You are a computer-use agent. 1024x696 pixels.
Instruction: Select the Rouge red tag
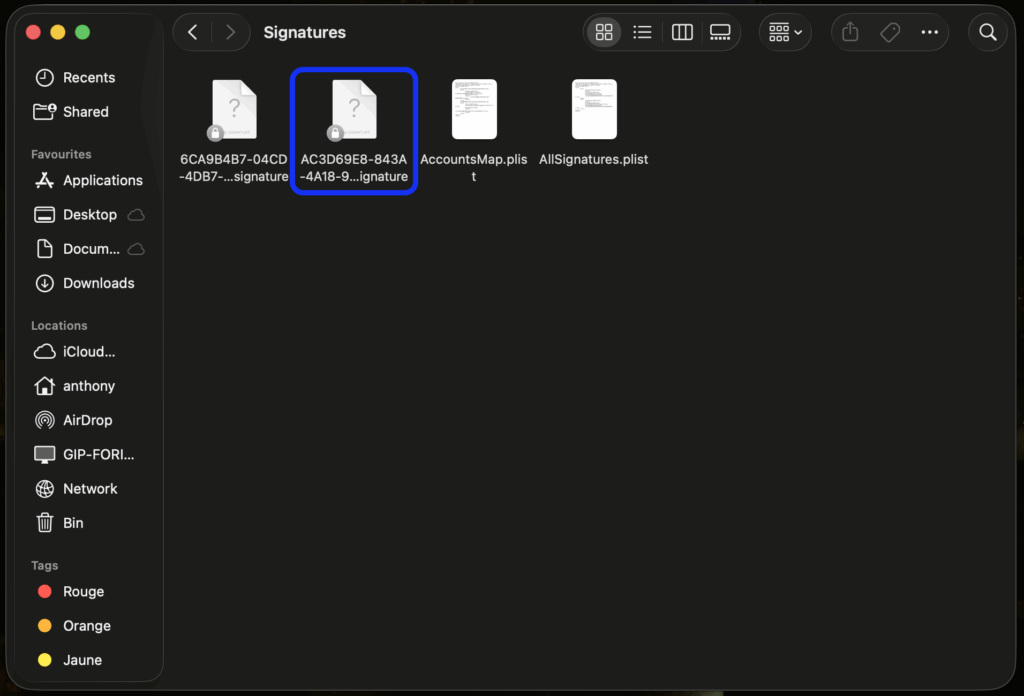(83, 592)
